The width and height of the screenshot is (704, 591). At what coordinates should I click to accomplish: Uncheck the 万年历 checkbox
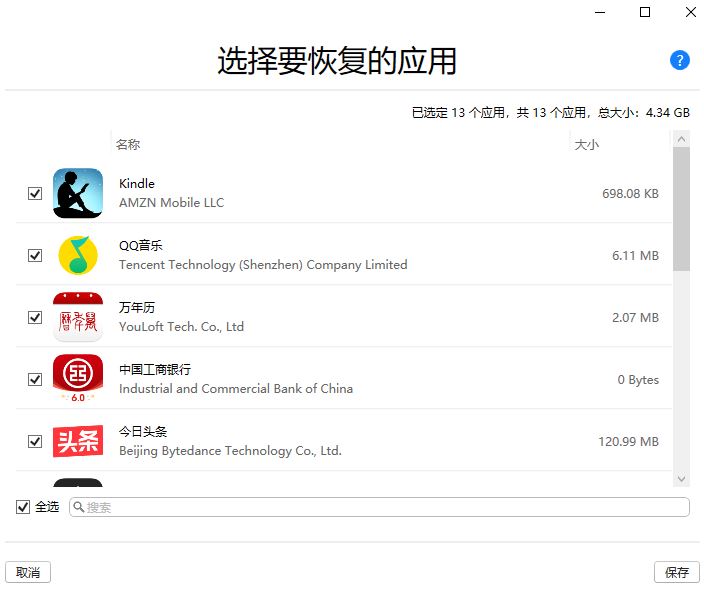[x=35, y=318]
